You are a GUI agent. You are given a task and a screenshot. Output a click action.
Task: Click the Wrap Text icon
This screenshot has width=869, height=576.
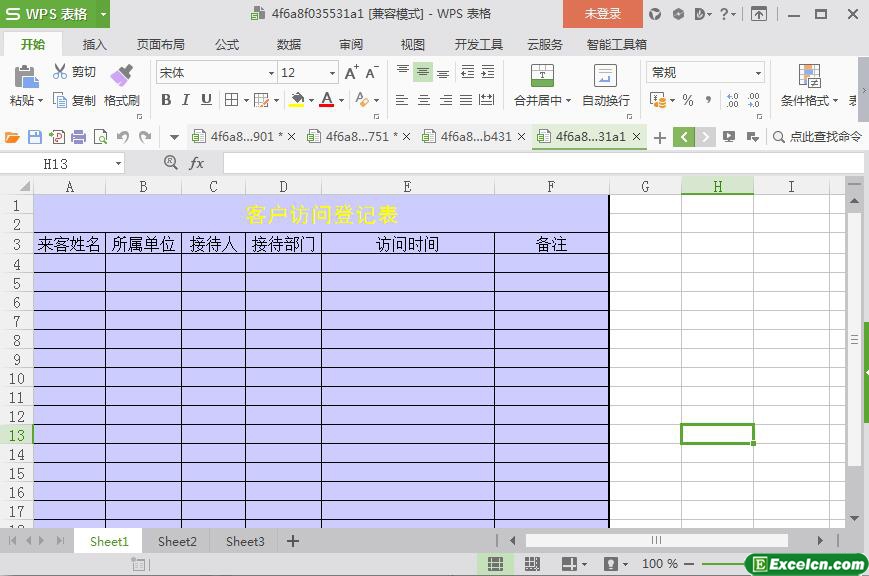click(x=605, y=76)
